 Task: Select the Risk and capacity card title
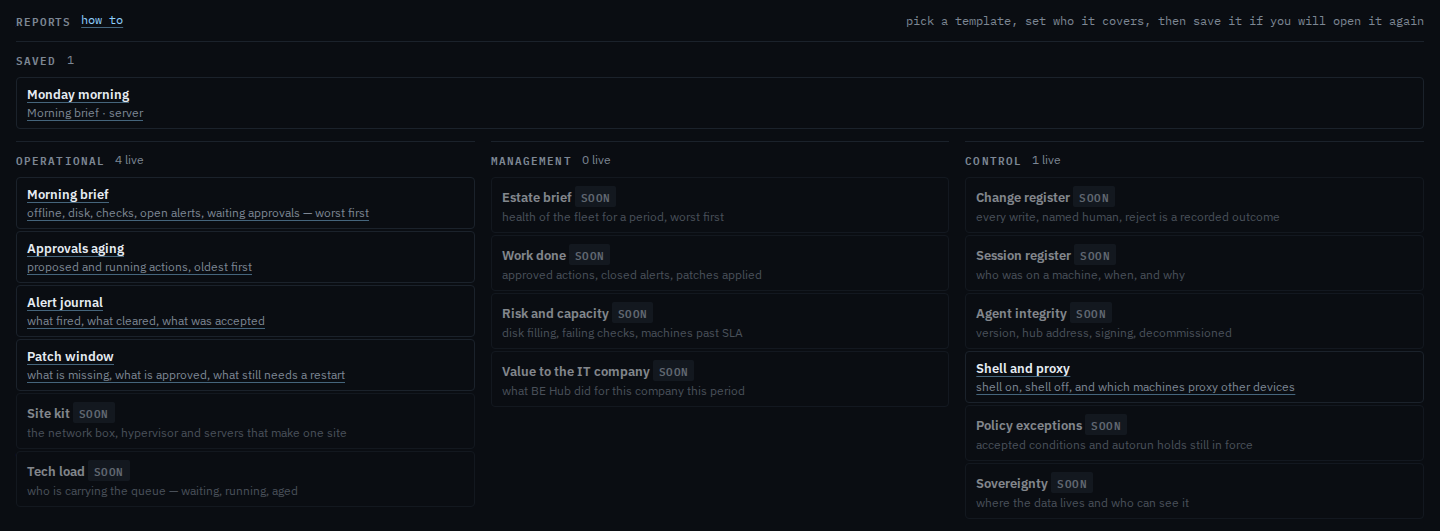click(x=555, y=313)
